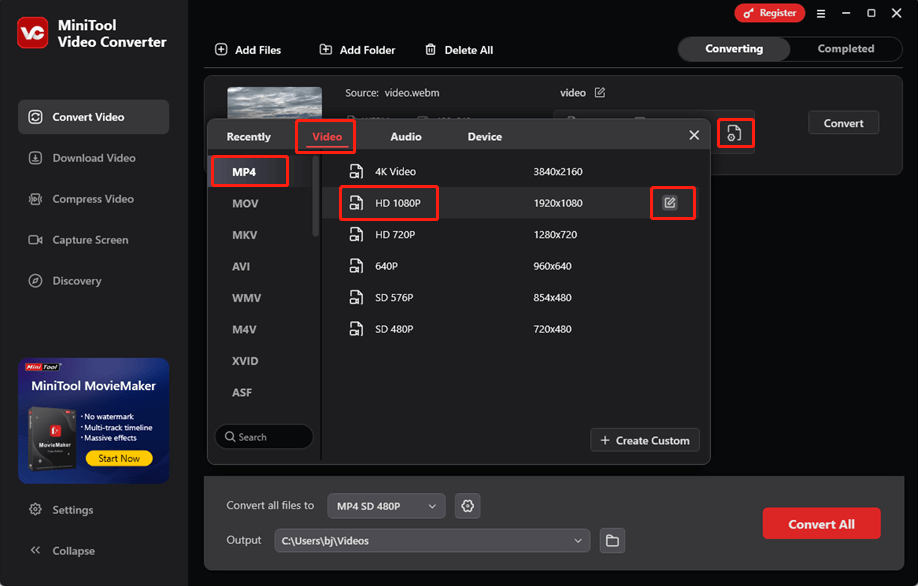Click the key icon on Register button
Image resolution: width=918 pixels, height=586 pixels.
(749, 13)
